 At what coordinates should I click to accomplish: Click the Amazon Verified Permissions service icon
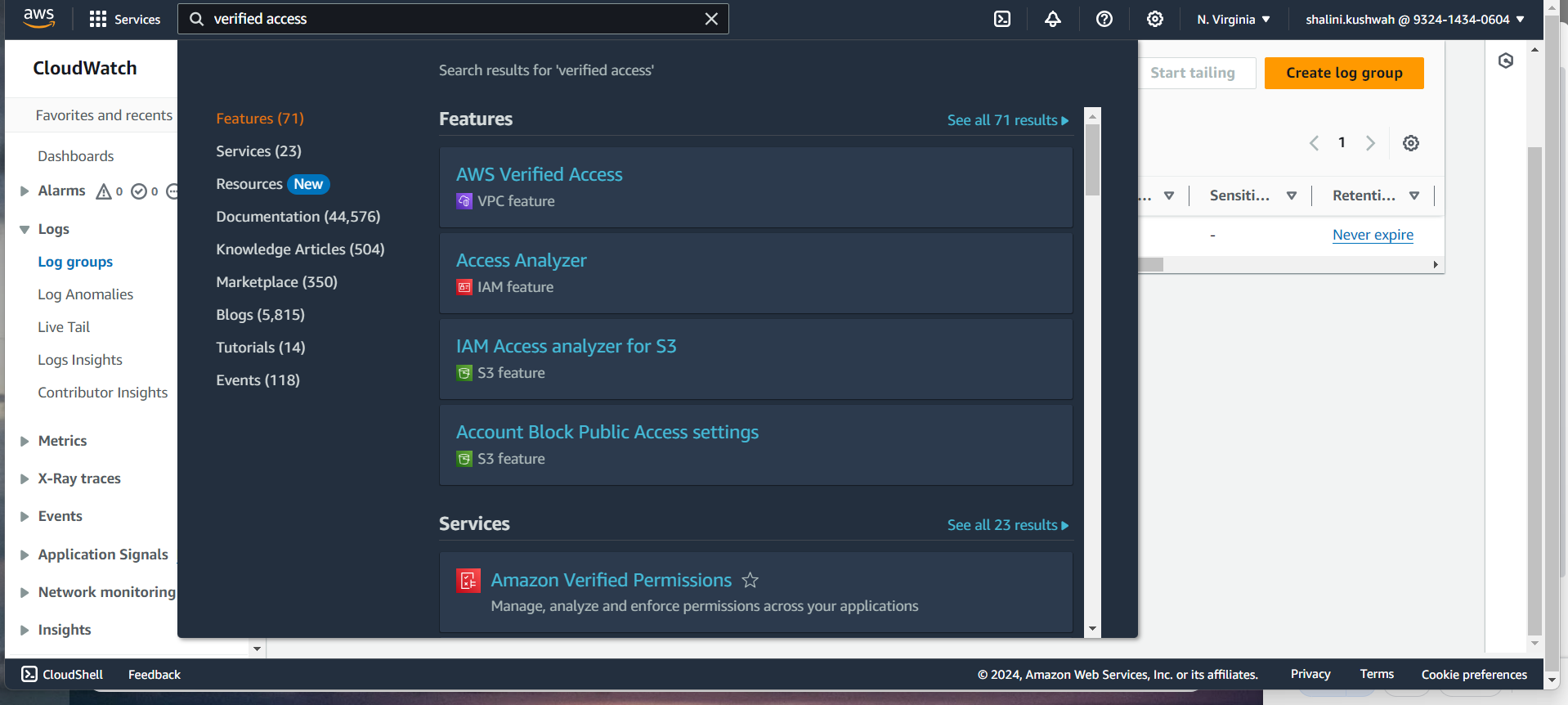pos(468,581)
